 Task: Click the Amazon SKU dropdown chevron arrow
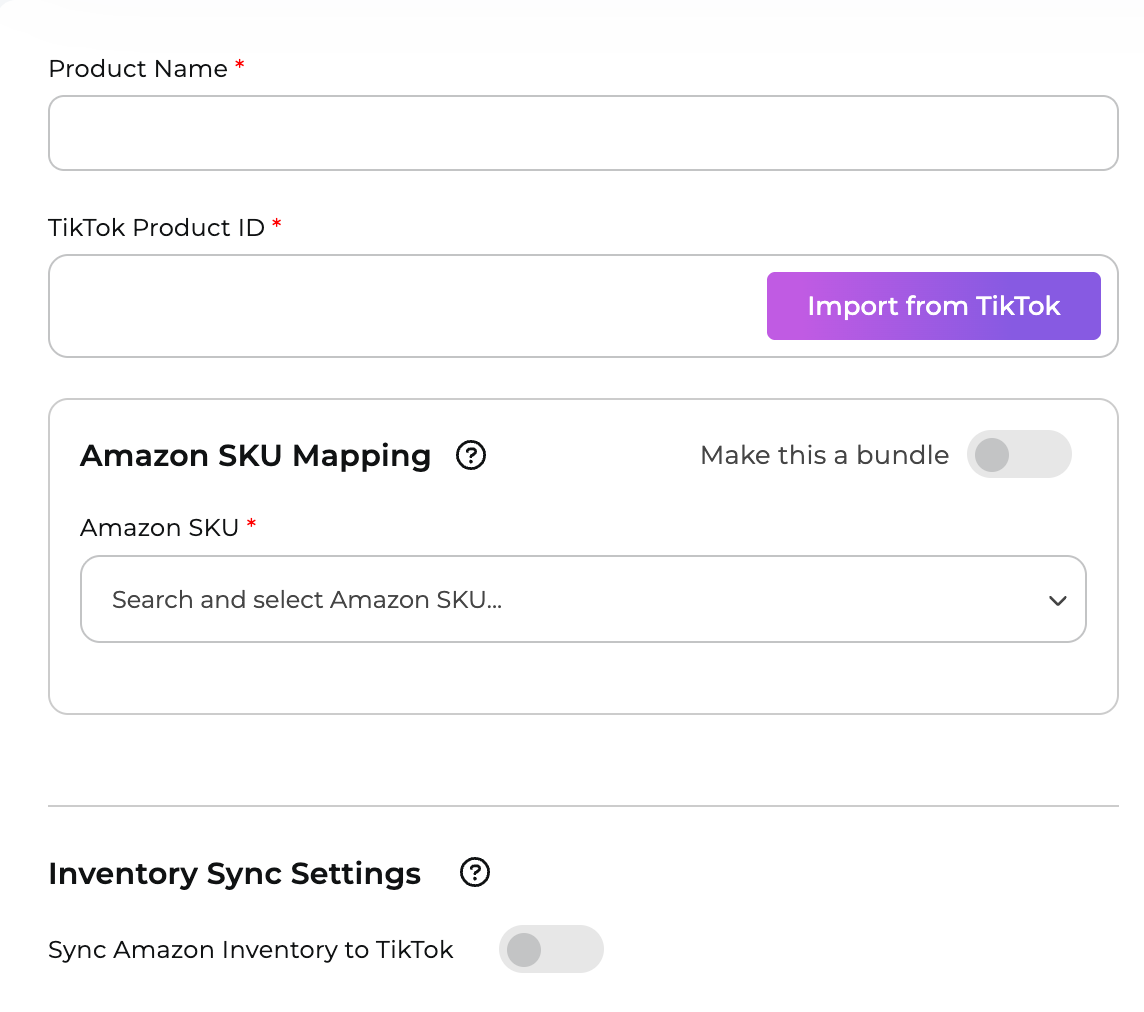[1057, 600]
